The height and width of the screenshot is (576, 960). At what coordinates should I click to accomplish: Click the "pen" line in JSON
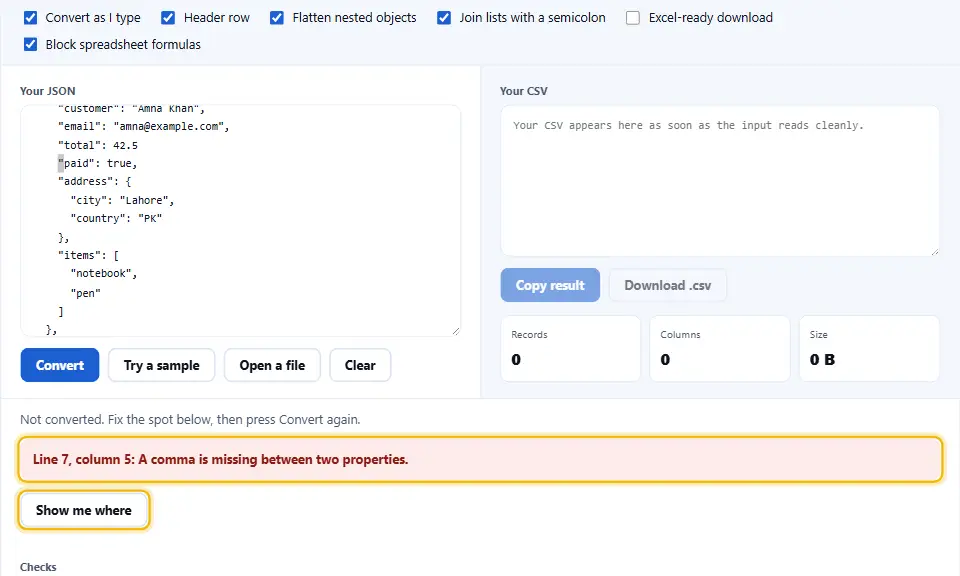pyautogui.click(x=86, y=293)
